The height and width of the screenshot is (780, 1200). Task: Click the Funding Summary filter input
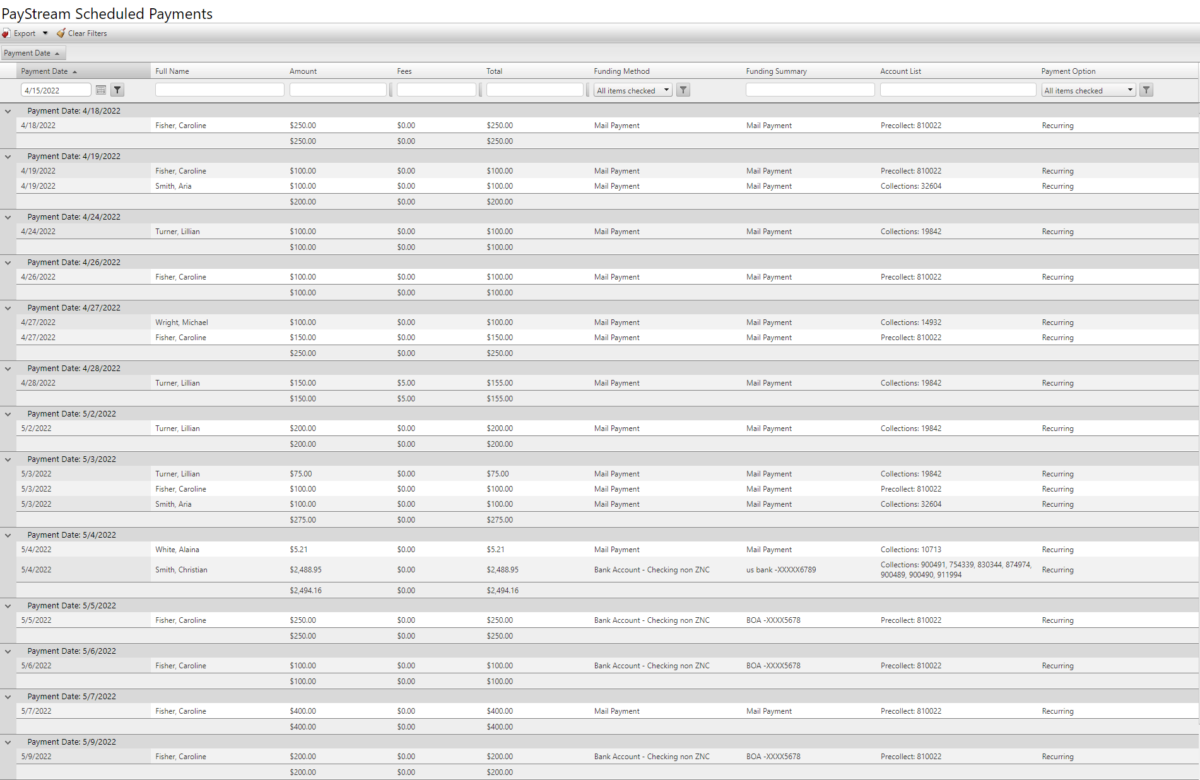pyautogui.click(x=810, y=90)
